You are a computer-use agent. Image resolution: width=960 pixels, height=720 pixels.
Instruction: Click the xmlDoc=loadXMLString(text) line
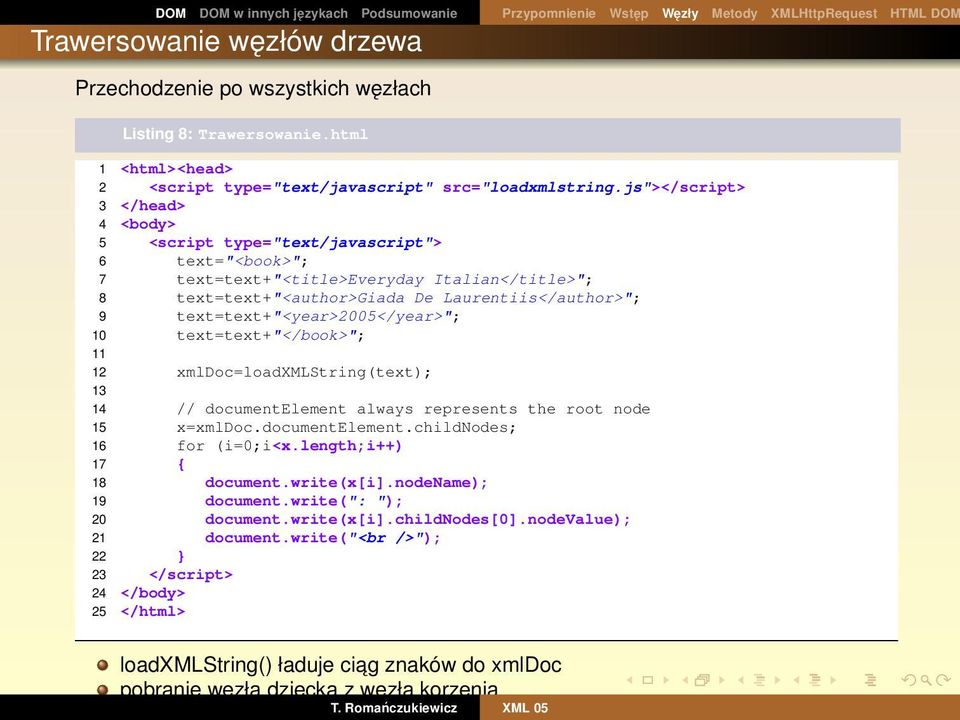tap(304, 372)
